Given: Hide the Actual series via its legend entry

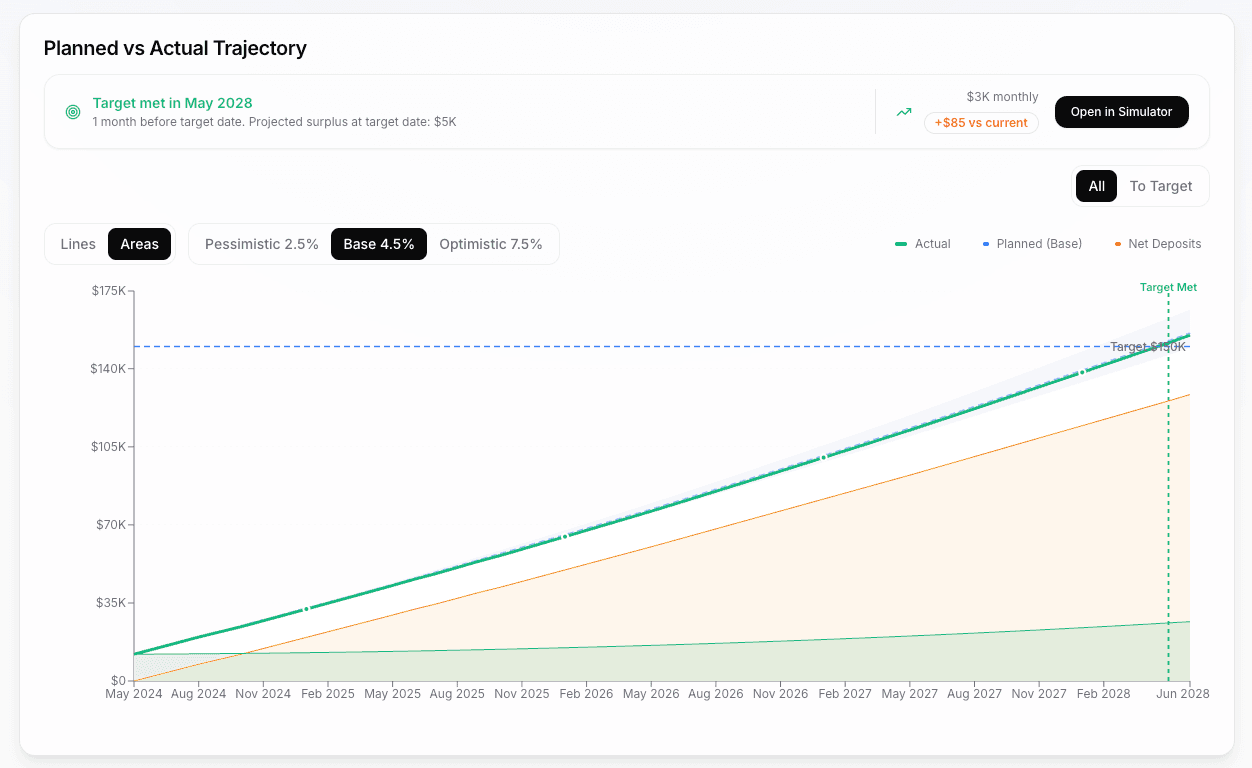Looking at the screenshot, I should 923,243.
